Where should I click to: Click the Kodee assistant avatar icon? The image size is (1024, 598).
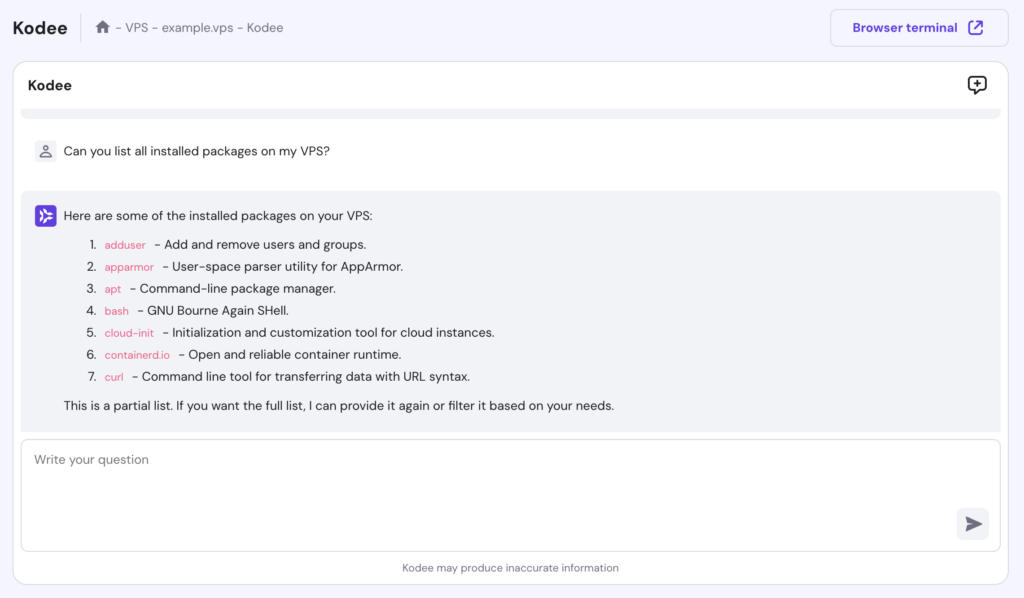click(46, 216)
